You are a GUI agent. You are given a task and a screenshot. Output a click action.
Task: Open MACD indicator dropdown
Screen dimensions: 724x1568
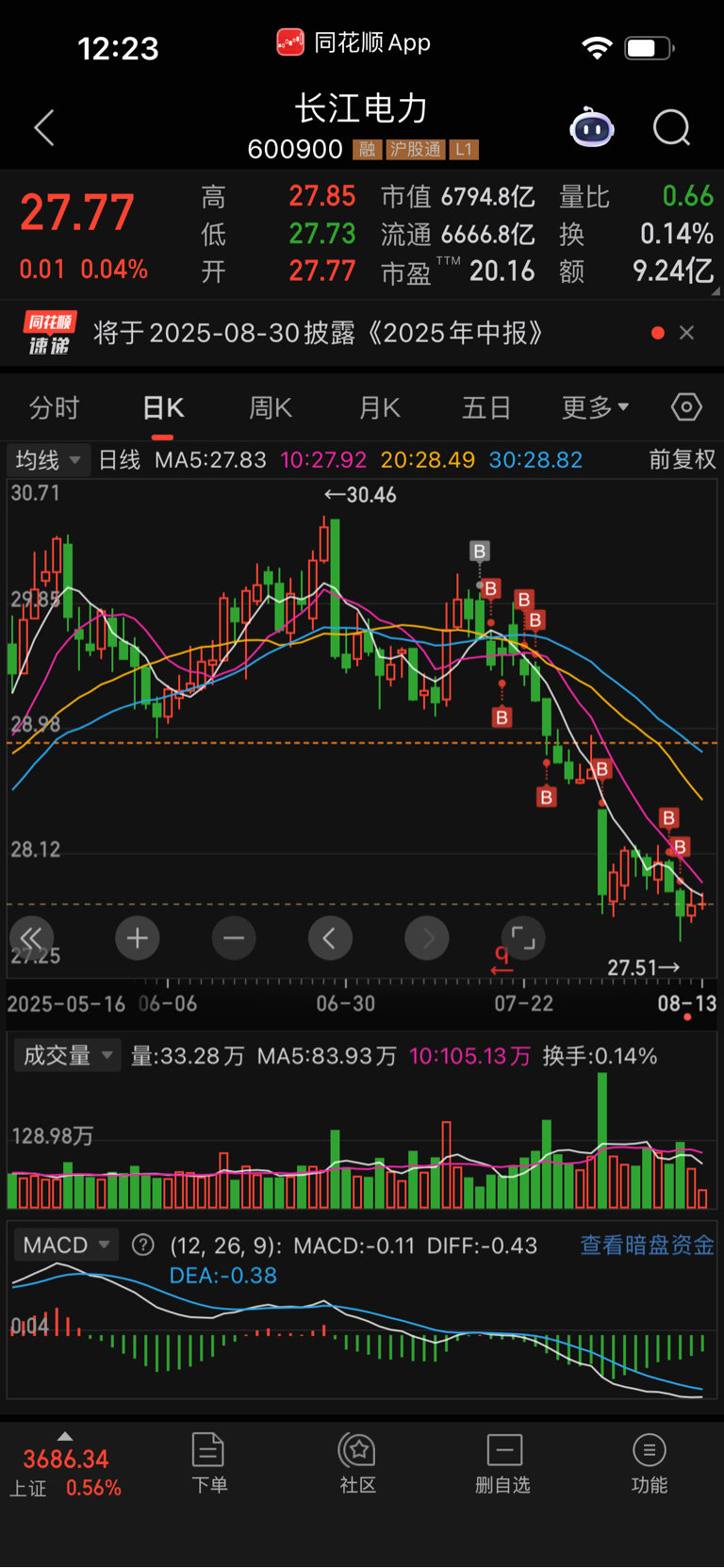point(65,1245)
